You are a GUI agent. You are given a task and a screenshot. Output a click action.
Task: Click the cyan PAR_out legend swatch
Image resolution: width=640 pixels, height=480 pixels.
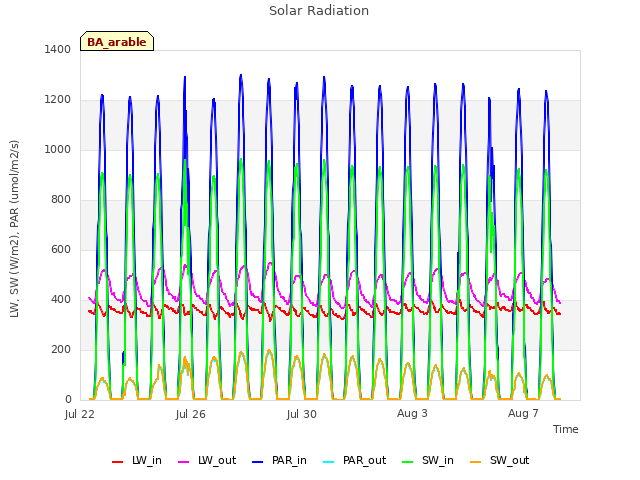(328, 462)
